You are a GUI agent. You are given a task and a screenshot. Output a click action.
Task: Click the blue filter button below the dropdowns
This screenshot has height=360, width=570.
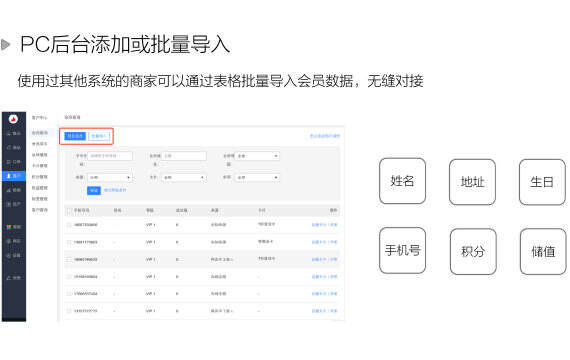pyautogui.click(x=94, y=190)
